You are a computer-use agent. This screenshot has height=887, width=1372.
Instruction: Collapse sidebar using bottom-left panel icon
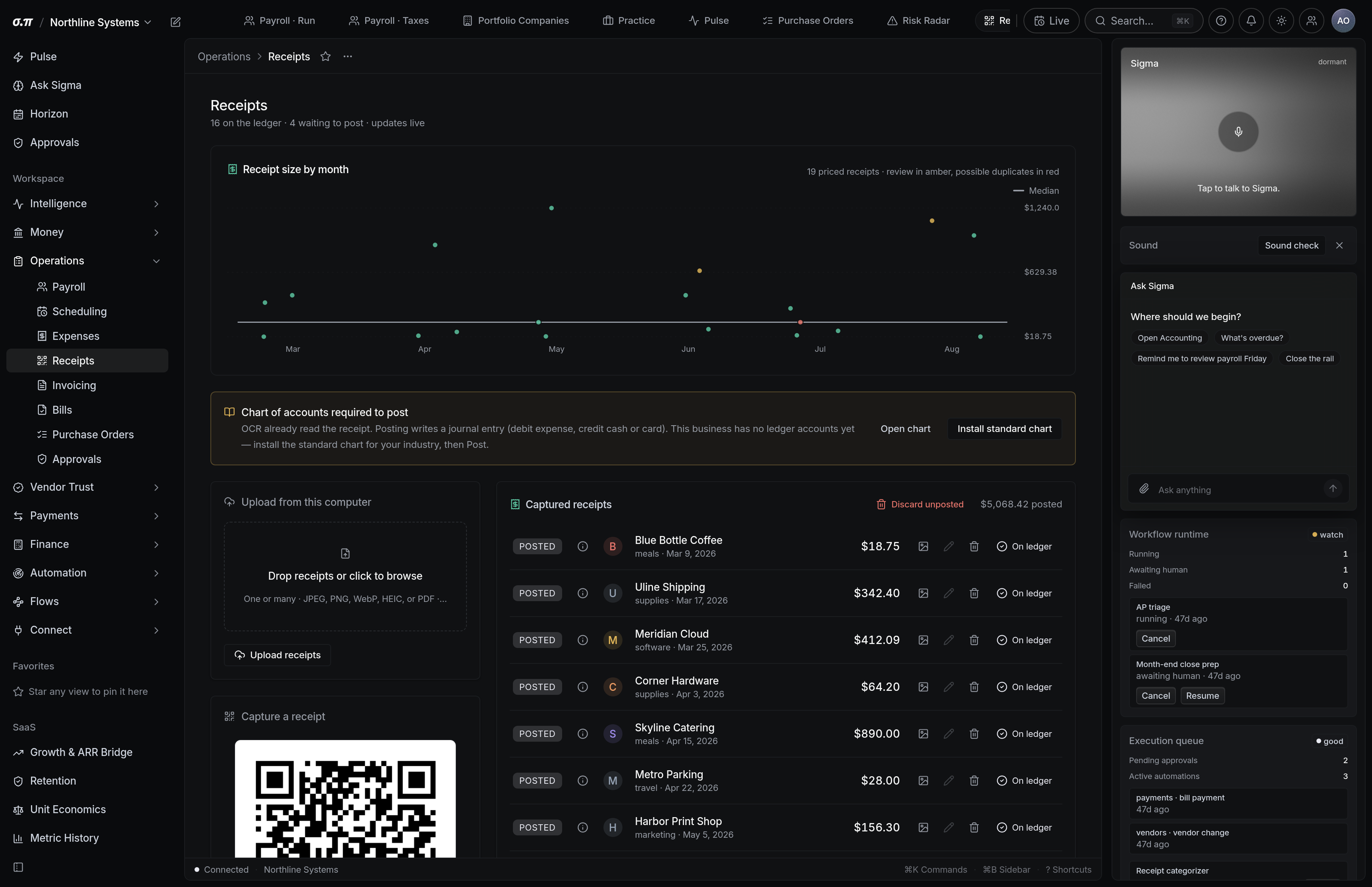point(18,868)
